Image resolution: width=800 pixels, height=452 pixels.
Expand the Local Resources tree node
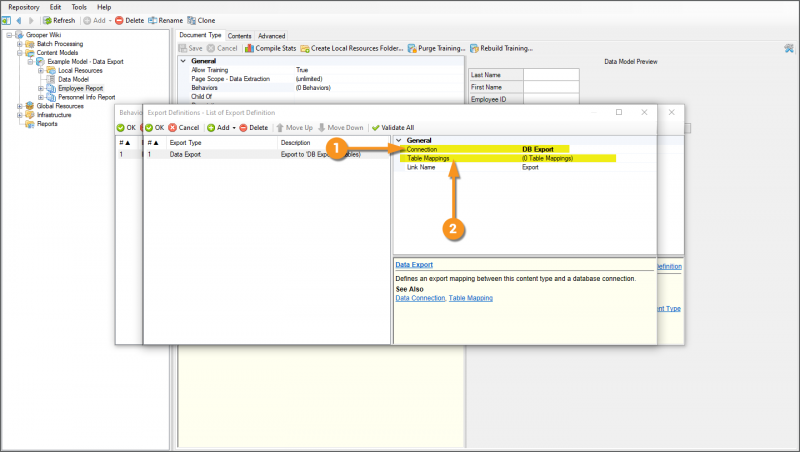click(x=41, y=70)
